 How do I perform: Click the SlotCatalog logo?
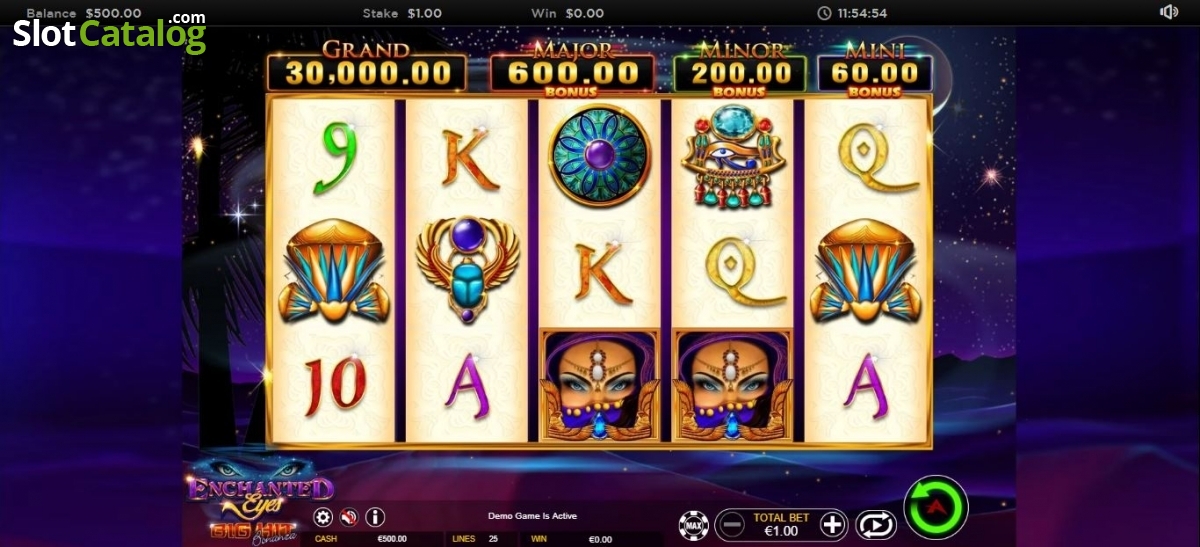point(109,32)
